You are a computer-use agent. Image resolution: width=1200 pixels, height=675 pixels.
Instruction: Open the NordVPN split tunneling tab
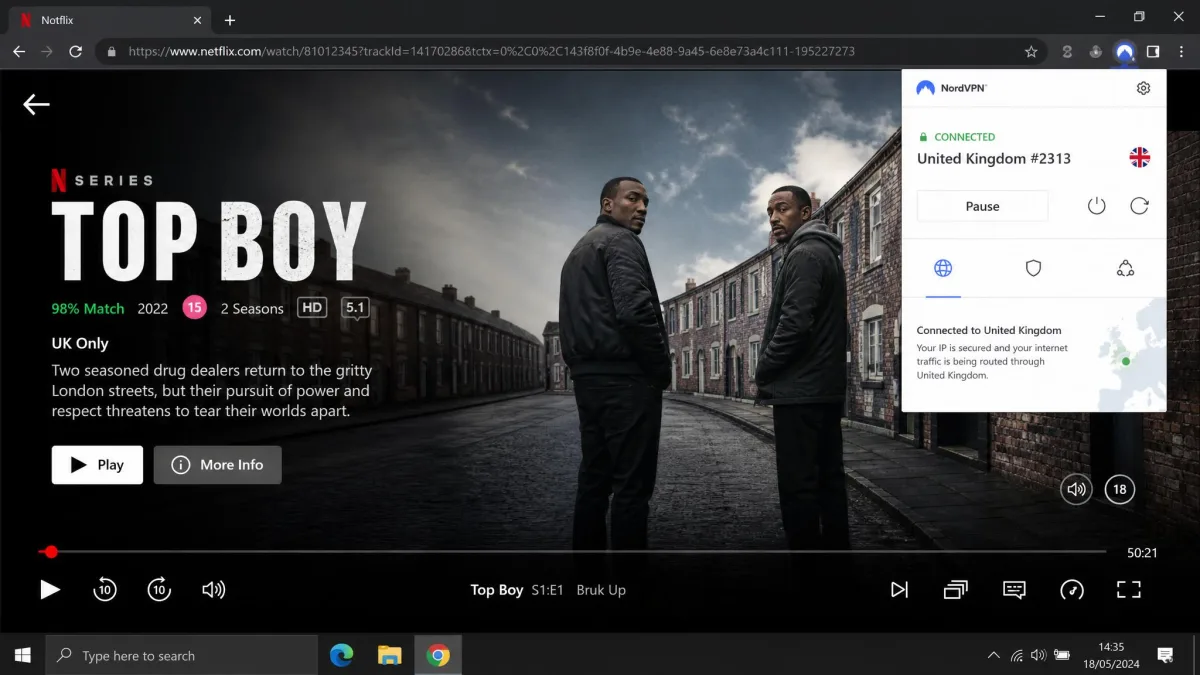click(x=1126, y=268)
